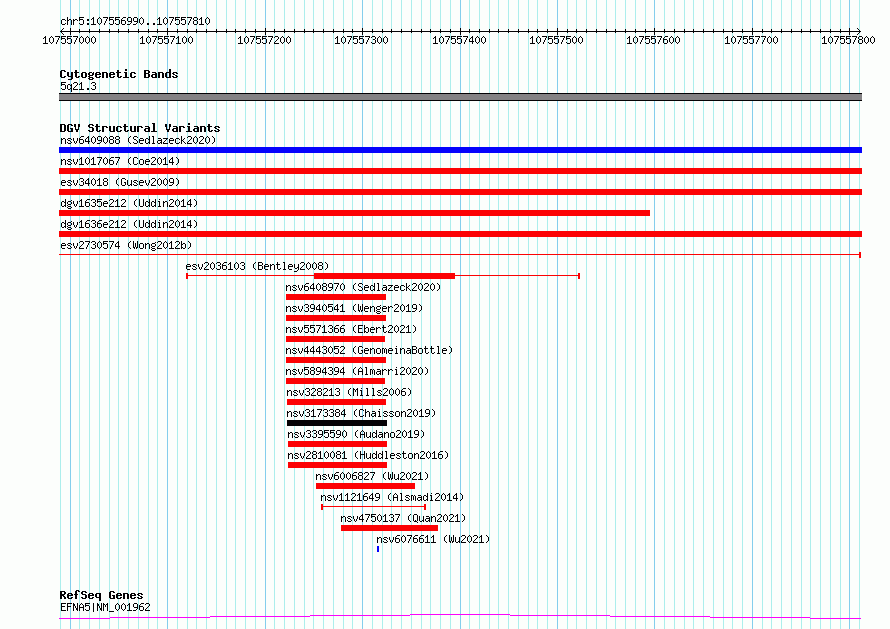Click the nsv1017067 (Coe2014) label

tap(120, 161)
